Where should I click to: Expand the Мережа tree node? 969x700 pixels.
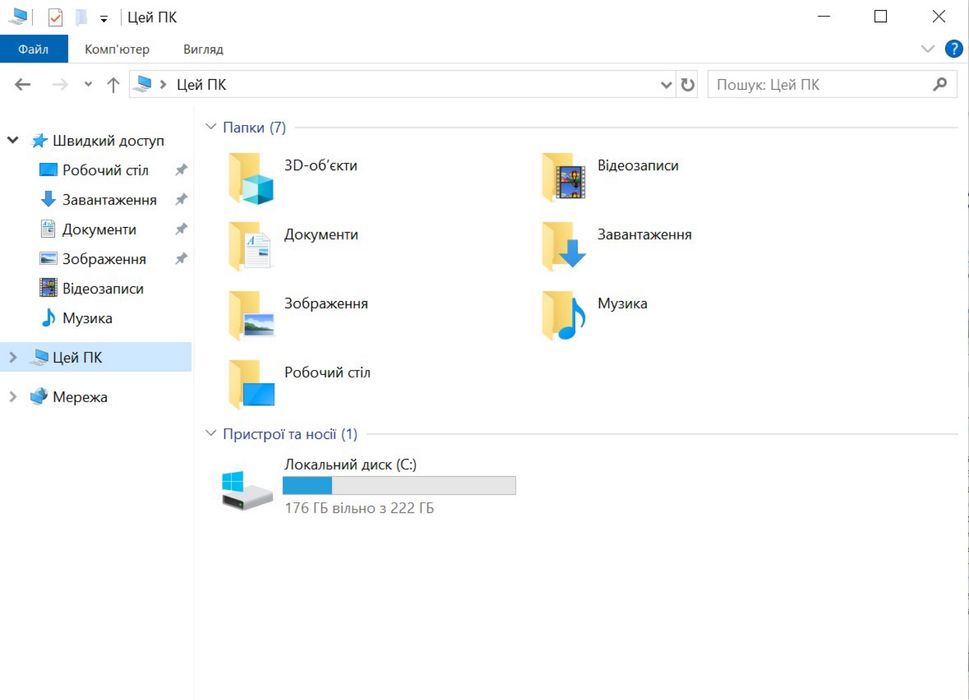pos(13,397)
